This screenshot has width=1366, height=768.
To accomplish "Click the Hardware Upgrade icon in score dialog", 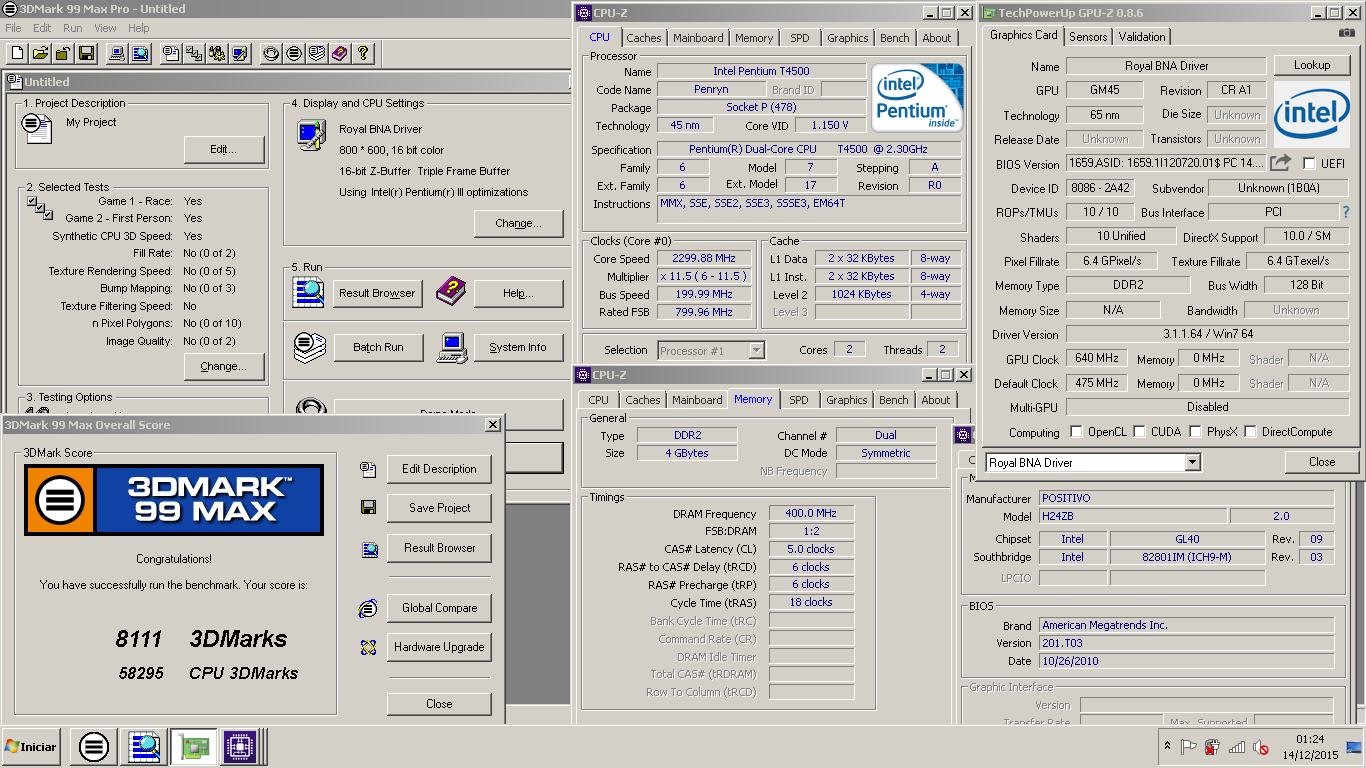I will (x=369, y=647).
